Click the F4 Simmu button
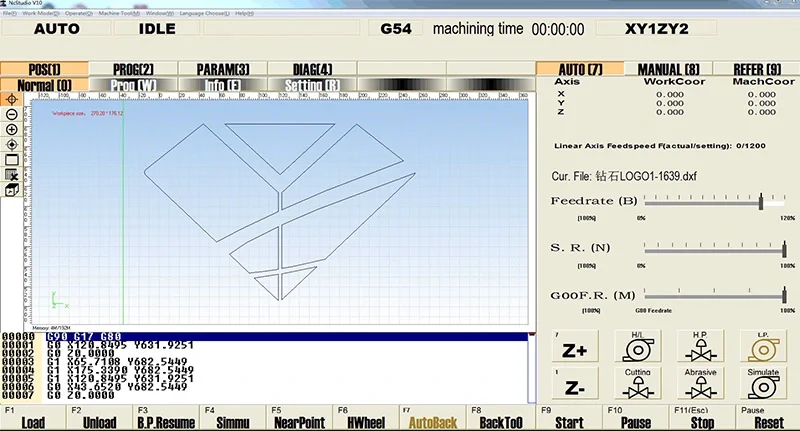 (x=233, y=418)
